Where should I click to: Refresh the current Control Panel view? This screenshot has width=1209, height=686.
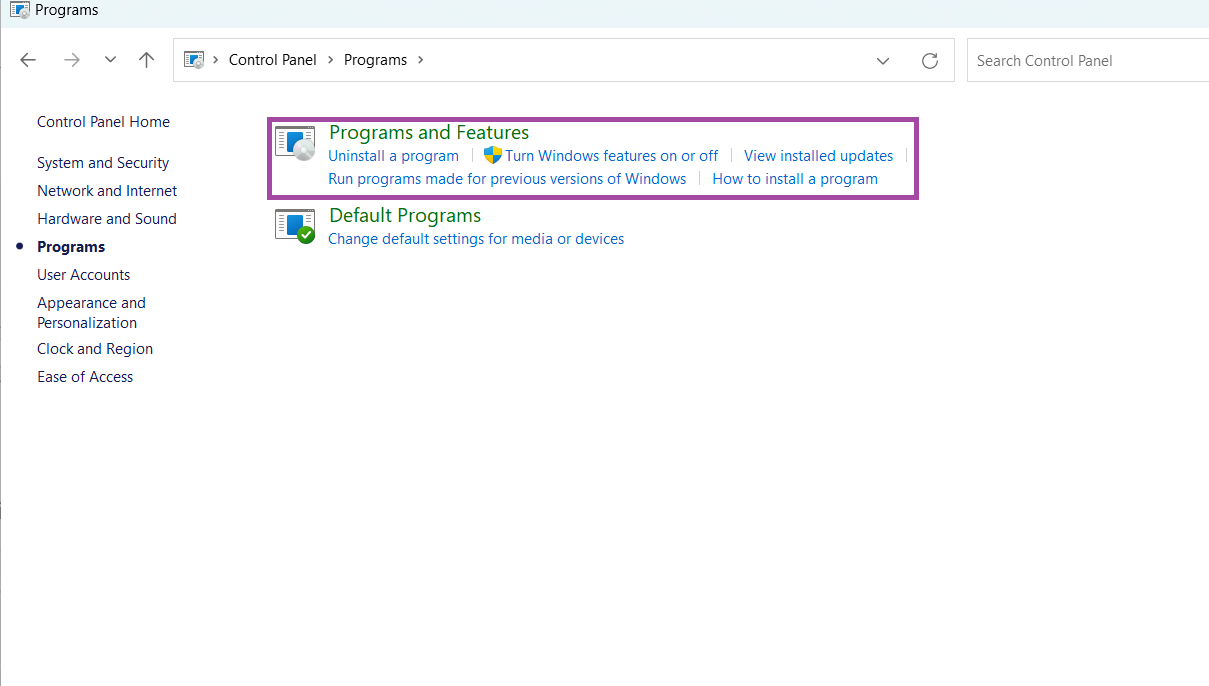coord(930,60)
